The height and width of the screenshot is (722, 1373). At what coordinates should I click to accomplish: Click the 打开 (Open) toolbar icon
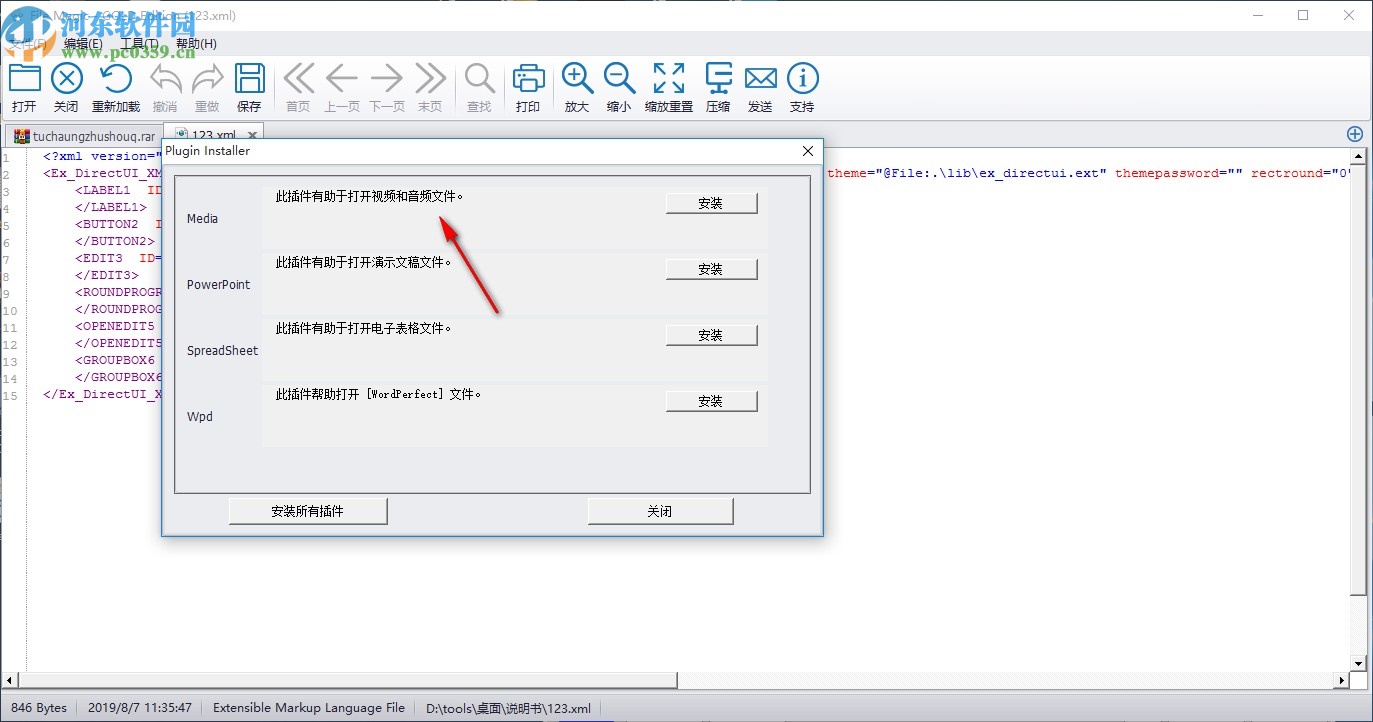[x=24, y=79]
